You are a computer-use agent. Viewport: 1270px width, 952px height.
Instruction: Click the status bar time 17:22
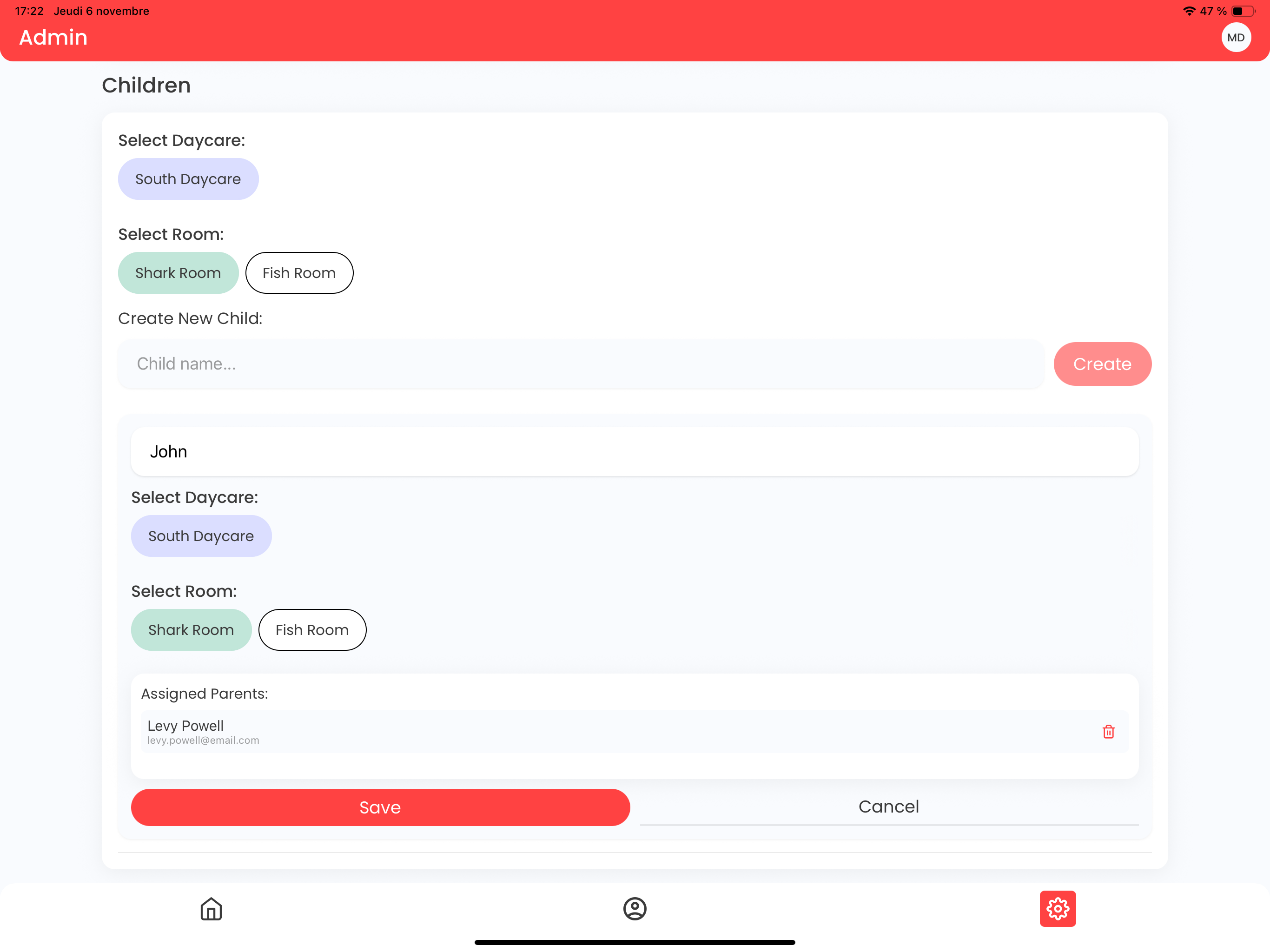coord(29,11)
